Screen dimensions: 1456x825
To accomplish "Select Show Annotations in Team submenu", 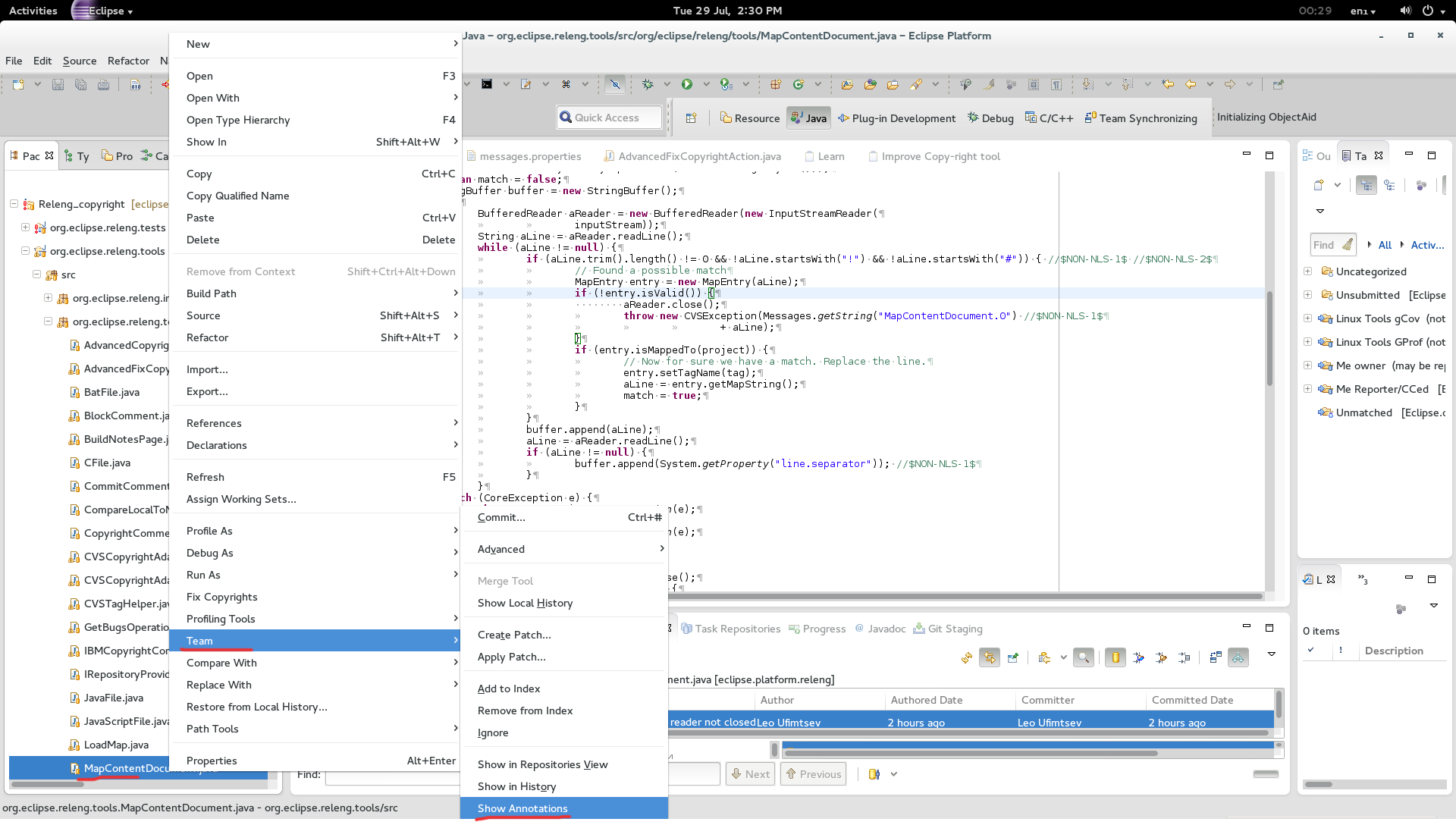I will [563, 808].
